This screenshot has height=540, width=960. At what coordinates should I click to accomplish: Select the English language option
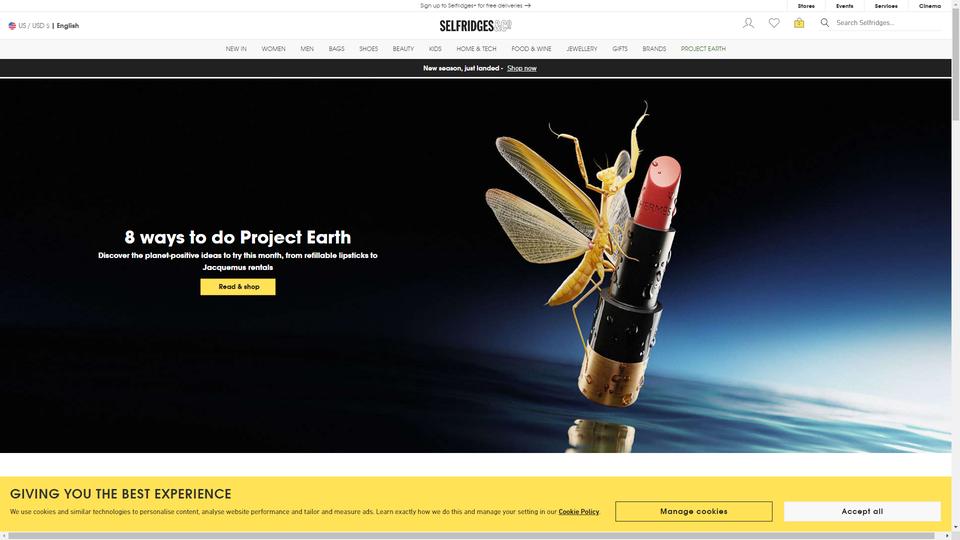pyautogui.click(x=68, y=26)
